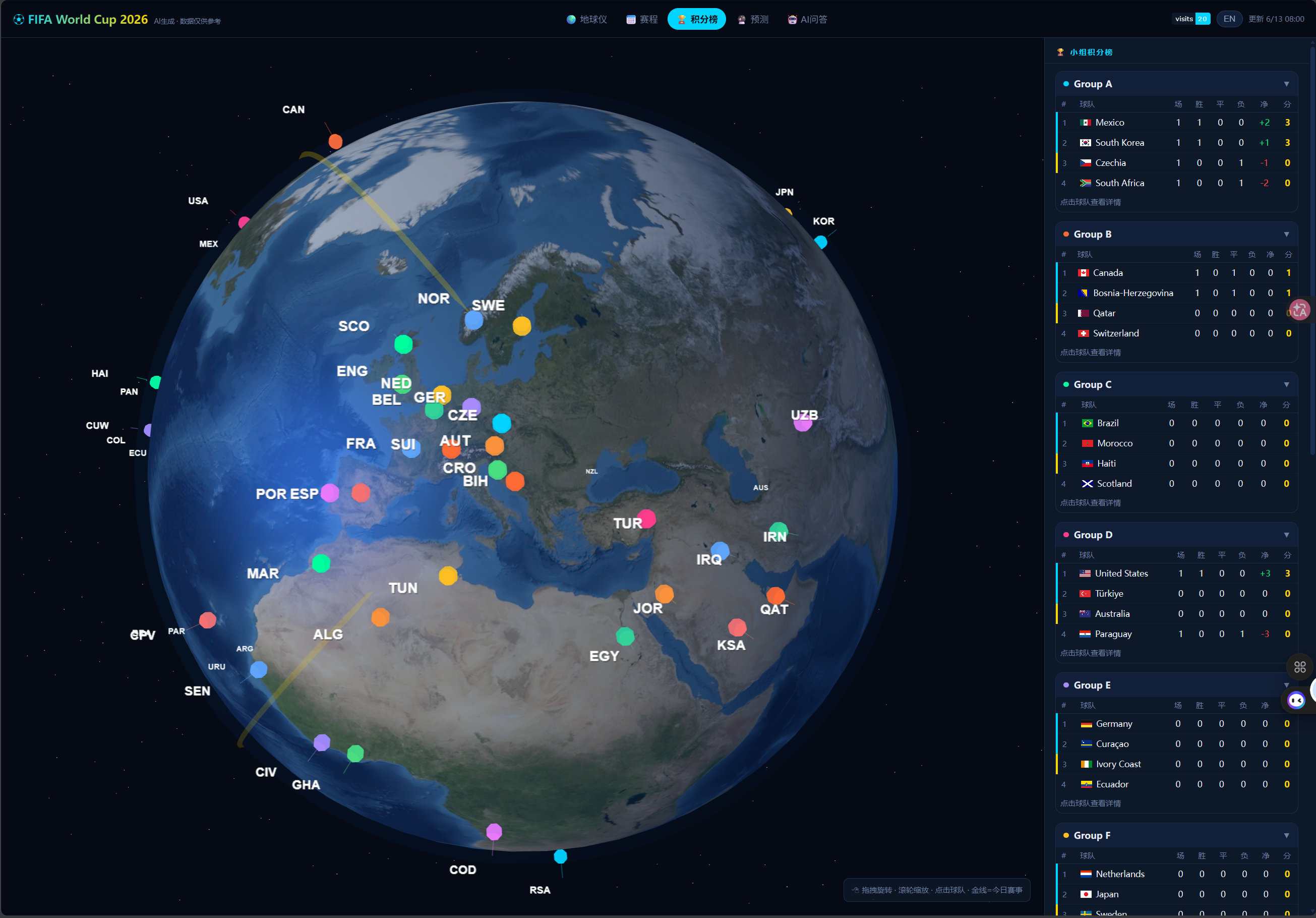Click the Brazil flag icon

[1087, 423]
